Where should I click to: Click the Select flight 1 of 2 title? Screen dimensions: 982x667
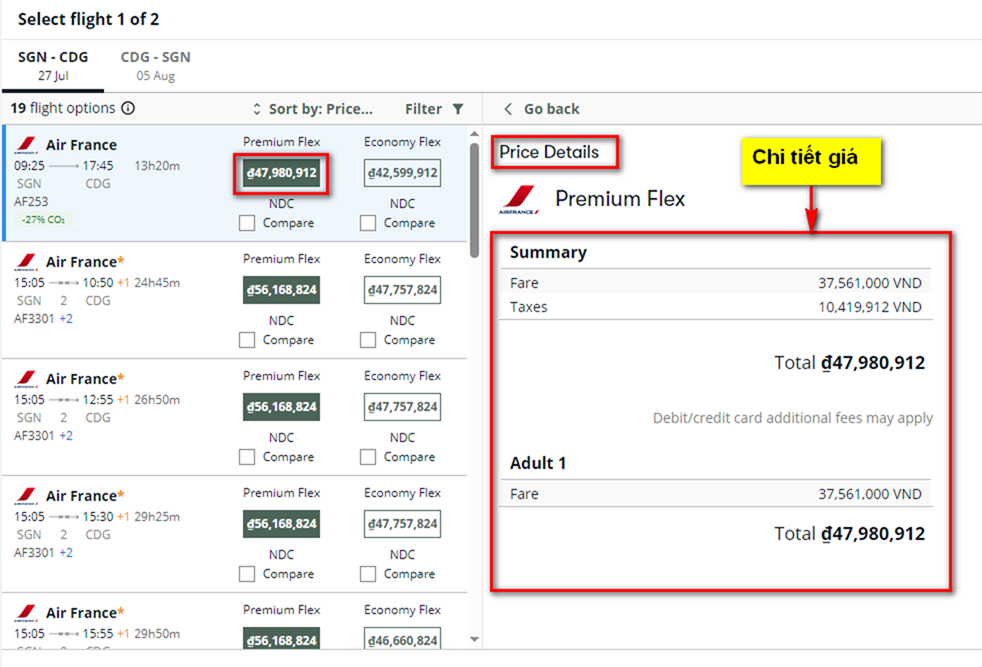[x=88, y=19]
